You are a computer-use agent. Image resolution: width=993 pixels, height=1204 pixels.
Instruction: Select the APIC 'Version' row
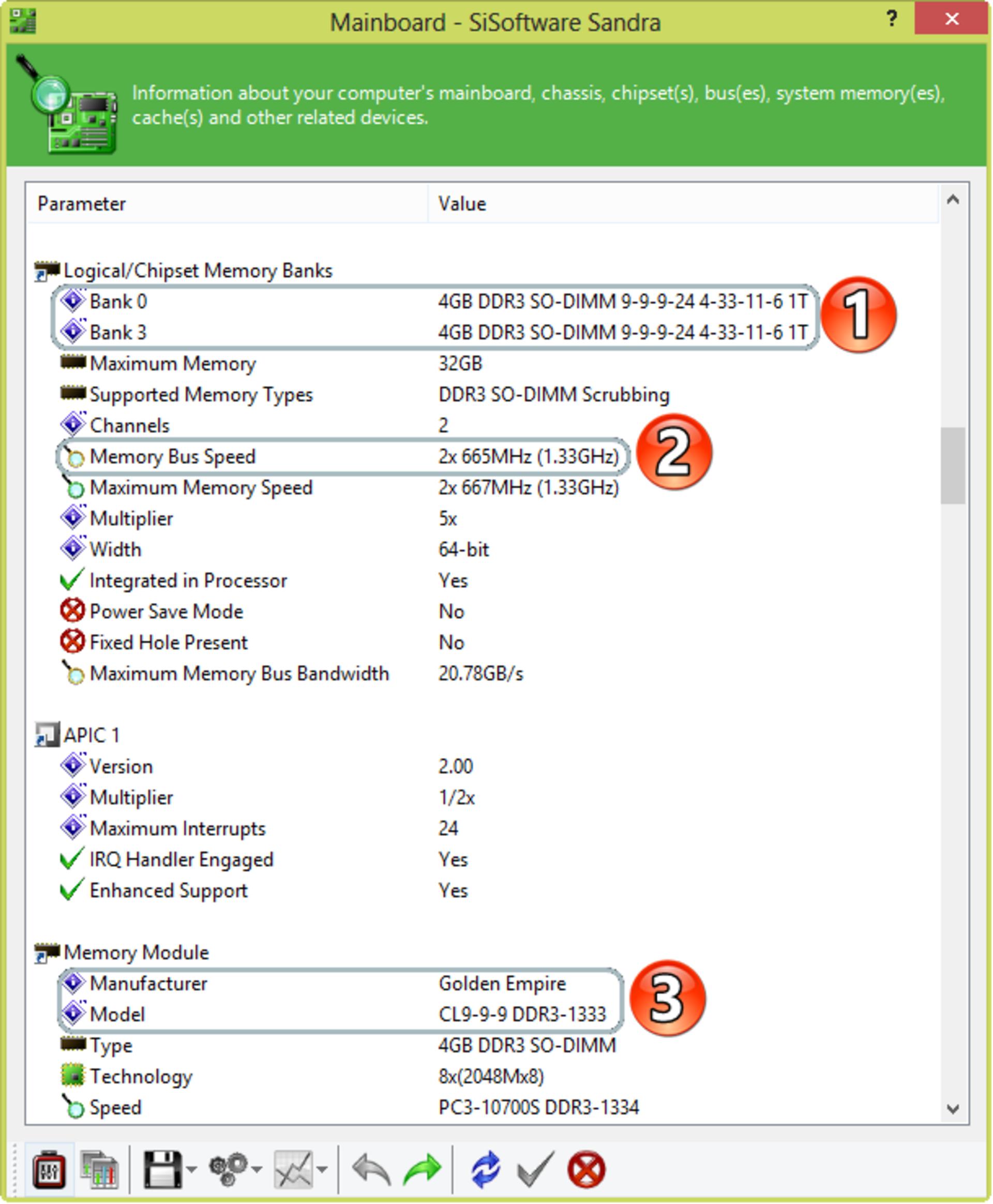266,766
